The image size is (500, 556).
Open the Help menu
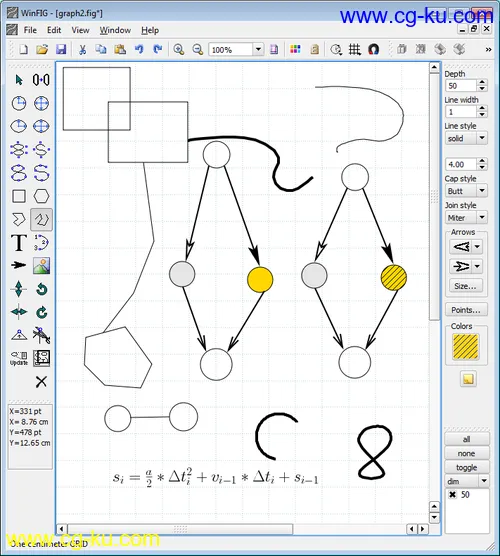coord(150,30)
